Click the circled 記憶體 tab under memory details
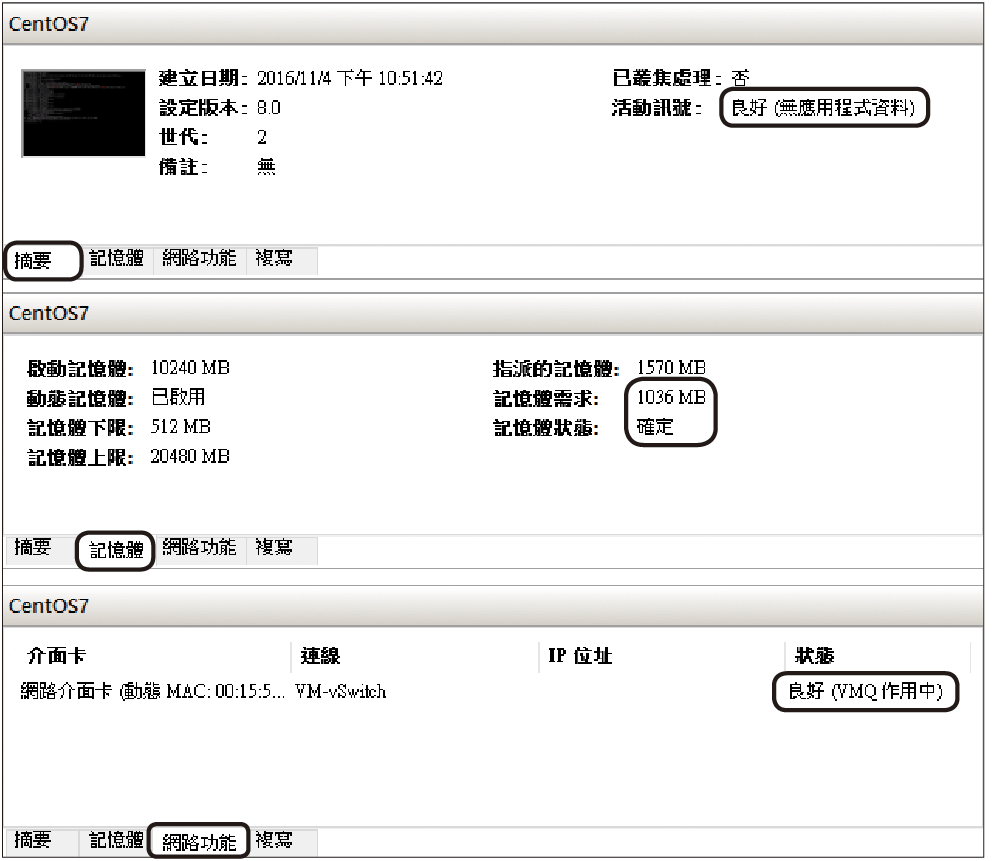994x861 pixels. click(x=117, y=550)
